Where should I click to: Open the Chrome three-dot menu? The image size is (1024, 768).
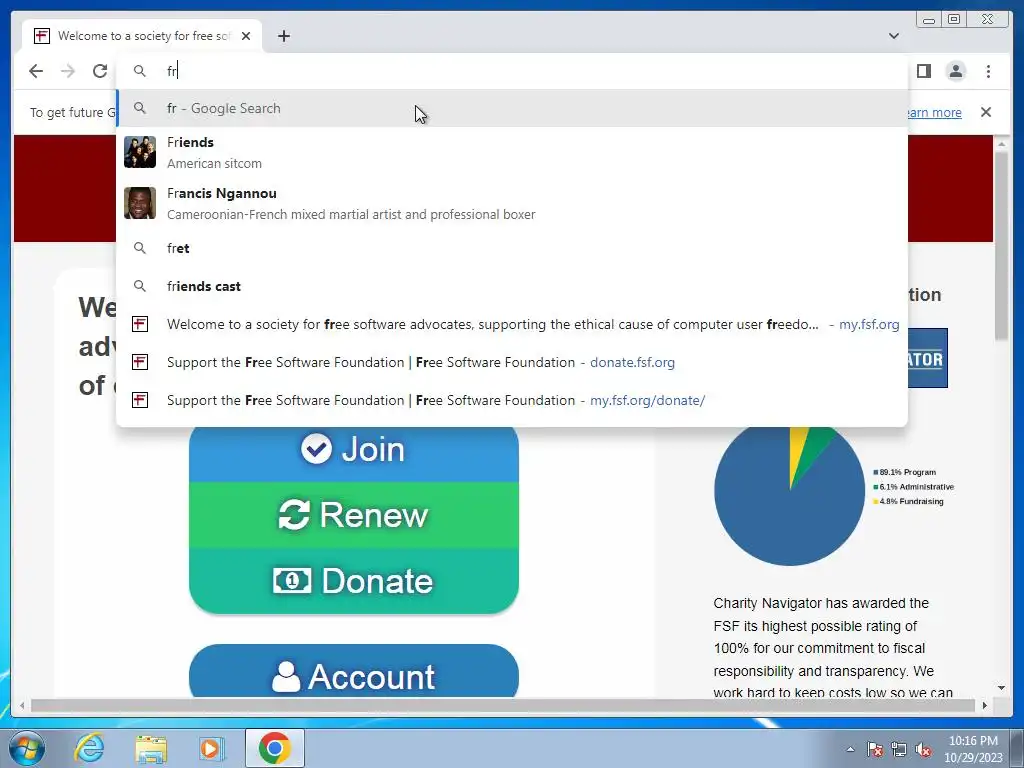(988, 71)
